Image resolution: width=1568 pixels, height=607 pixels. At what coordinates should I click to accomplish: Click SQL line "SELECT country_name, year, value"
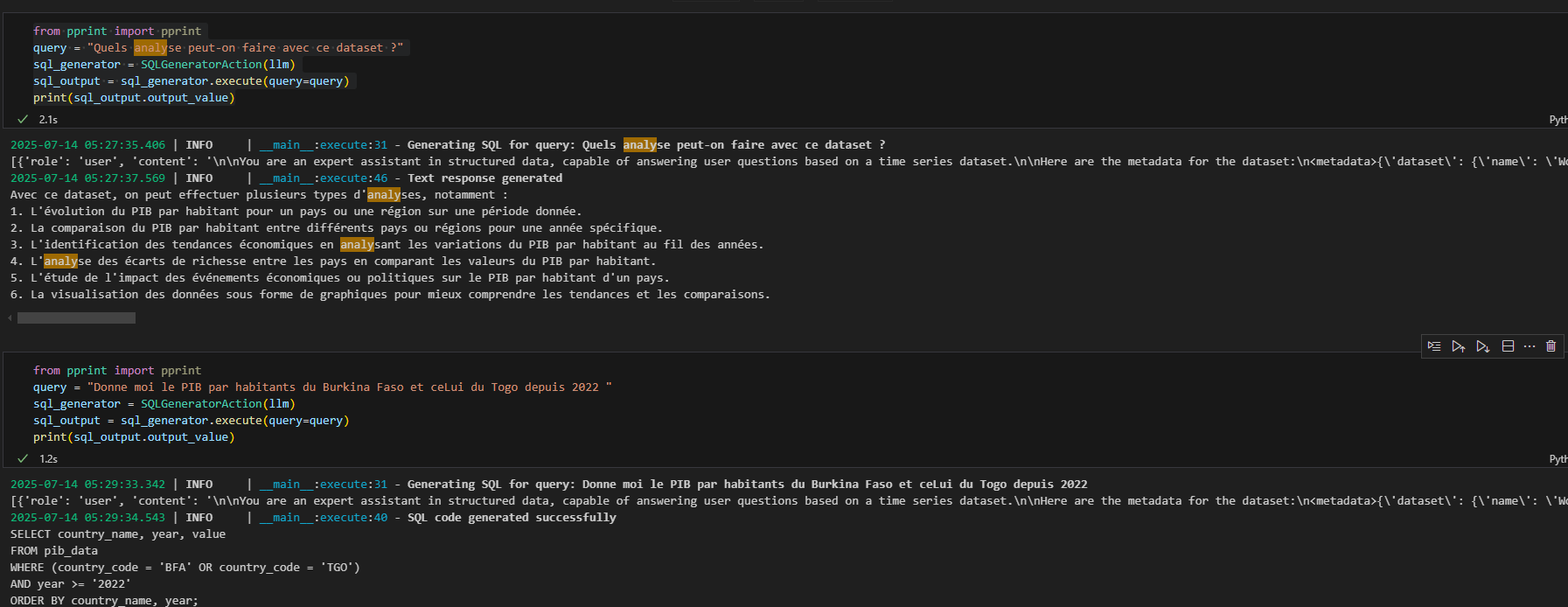pyautogui.click(x=118, y=534)
